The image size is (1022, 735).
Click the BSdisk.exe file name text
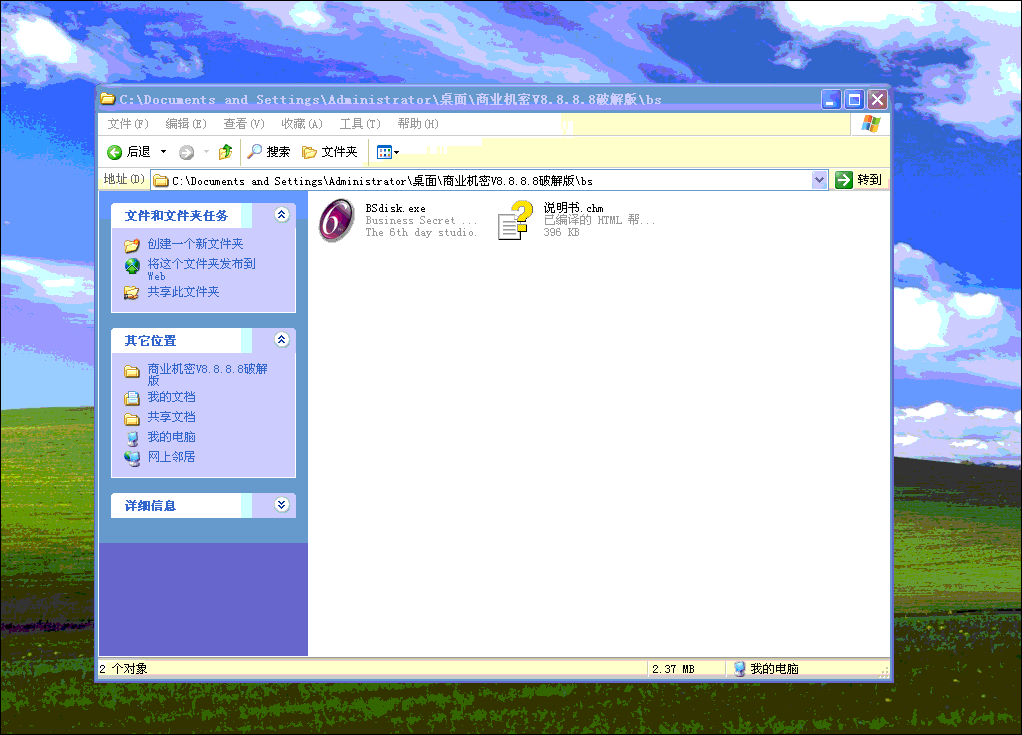click(x=395, y=209)
